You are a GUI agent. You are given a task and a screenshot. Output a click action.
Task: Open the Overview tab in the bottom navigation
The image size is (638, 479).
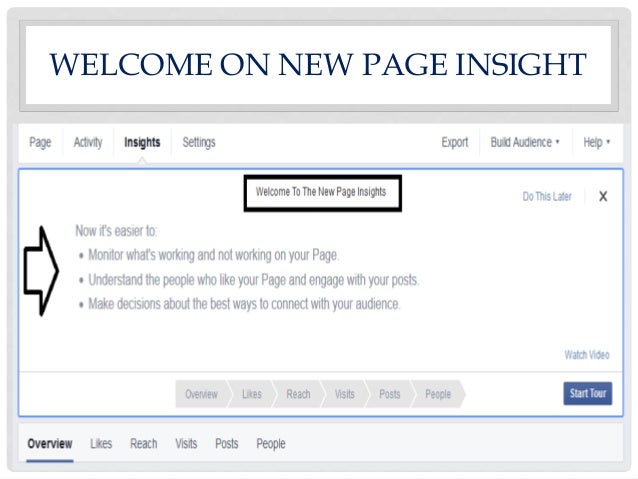(x=50, y=444)
